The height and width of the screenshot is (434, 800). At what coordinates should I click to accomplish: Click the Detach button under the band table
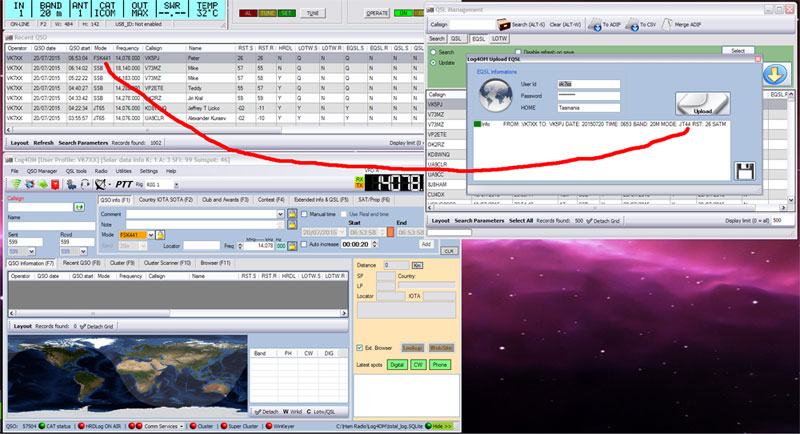tap(267, 412)
